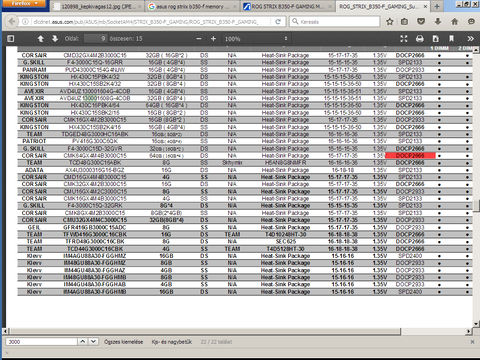Click part number GFR416GB3000C15ADC
Image resolution: width=480 pixels, height=360 pixels.
(x=95, y=227)
